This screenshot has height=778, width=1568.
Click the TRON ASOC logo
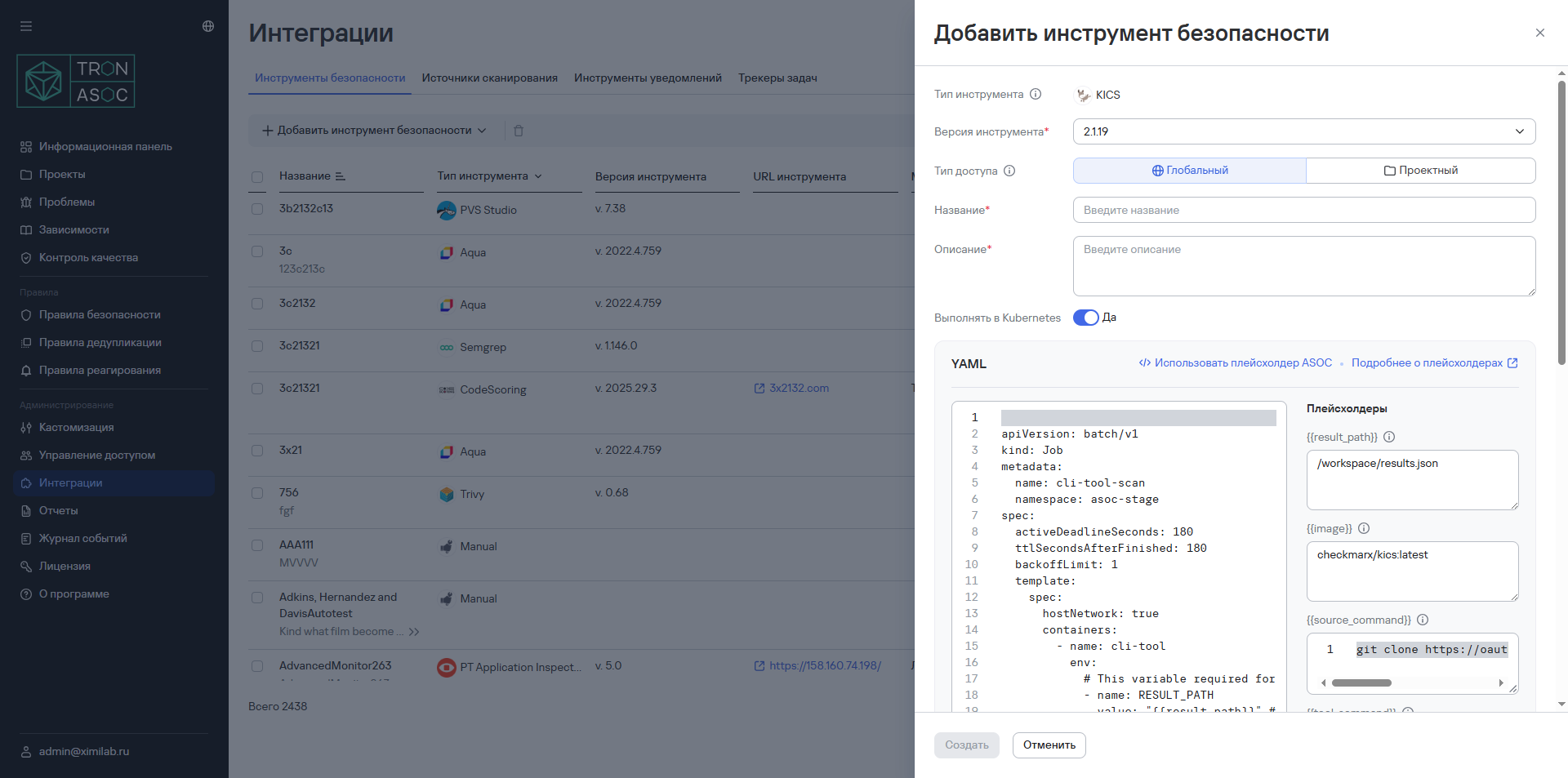(x=76, y=81)
